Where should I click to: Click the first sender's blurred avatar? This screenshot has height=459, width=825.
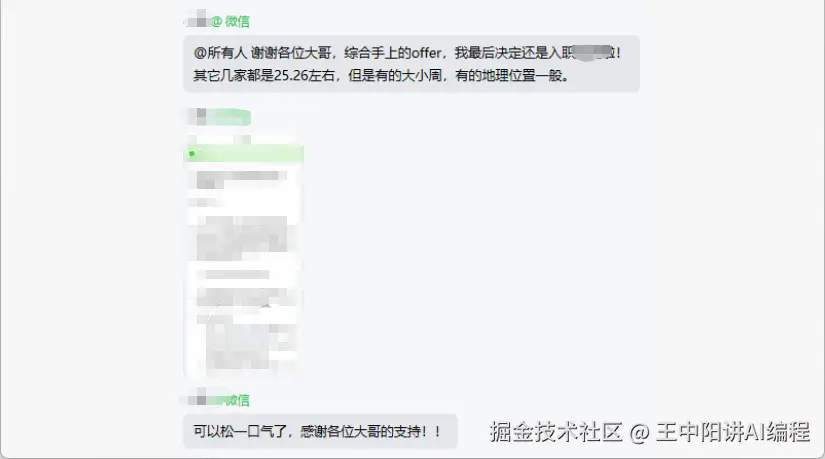198,19
